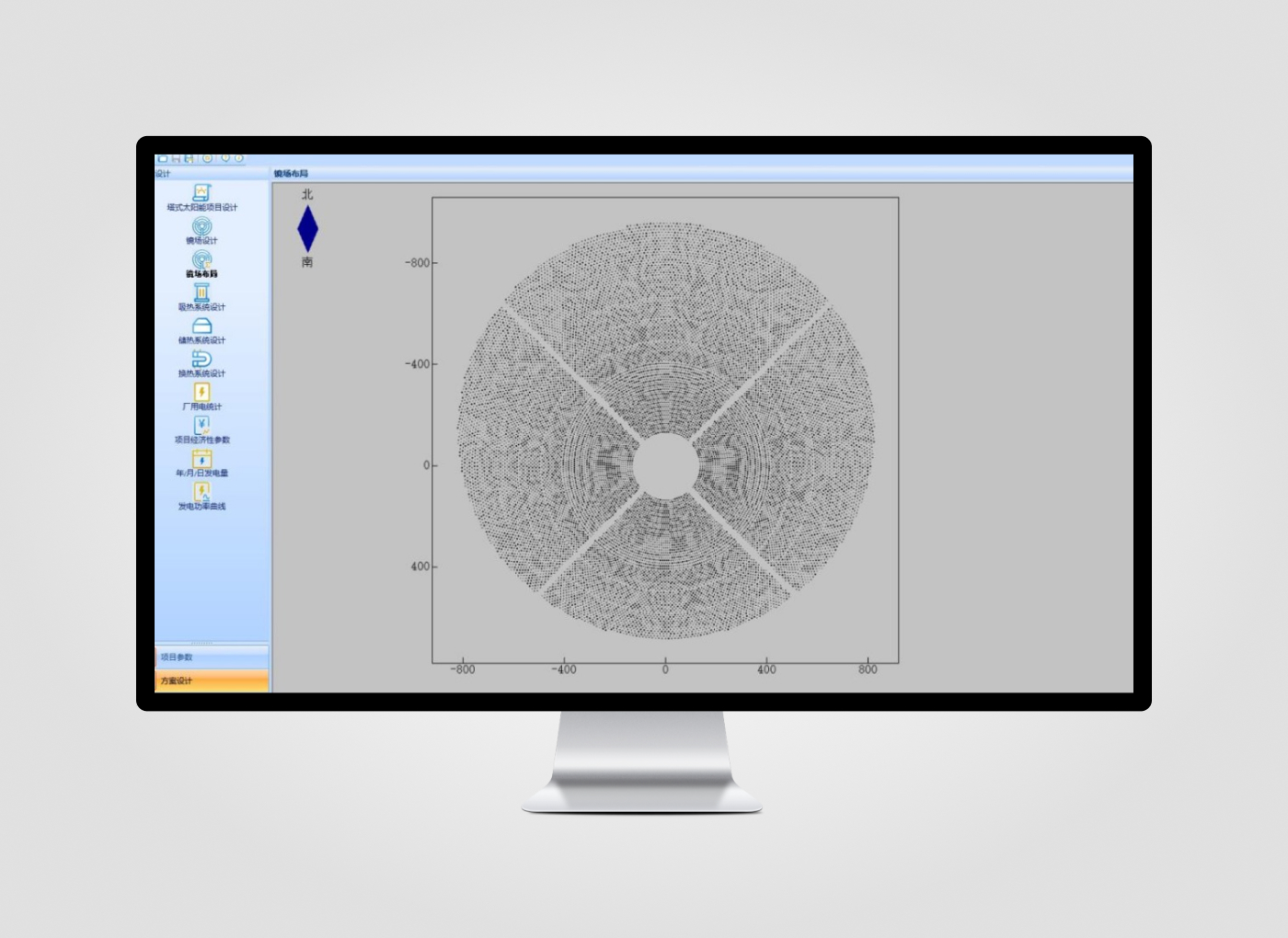The width and height of the screenshot is (1288, 938).
Task: Open 年/月/日发电量 in the sidebar
Action: point(201,463)
